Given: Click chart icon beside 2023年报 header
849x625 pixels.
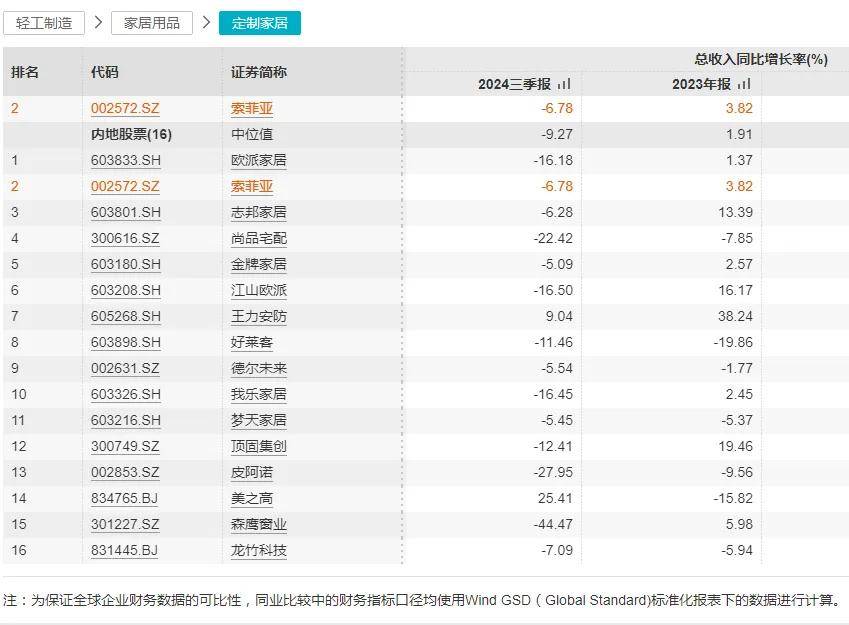Looking at the screenshot, I should (x=744, y=84).
